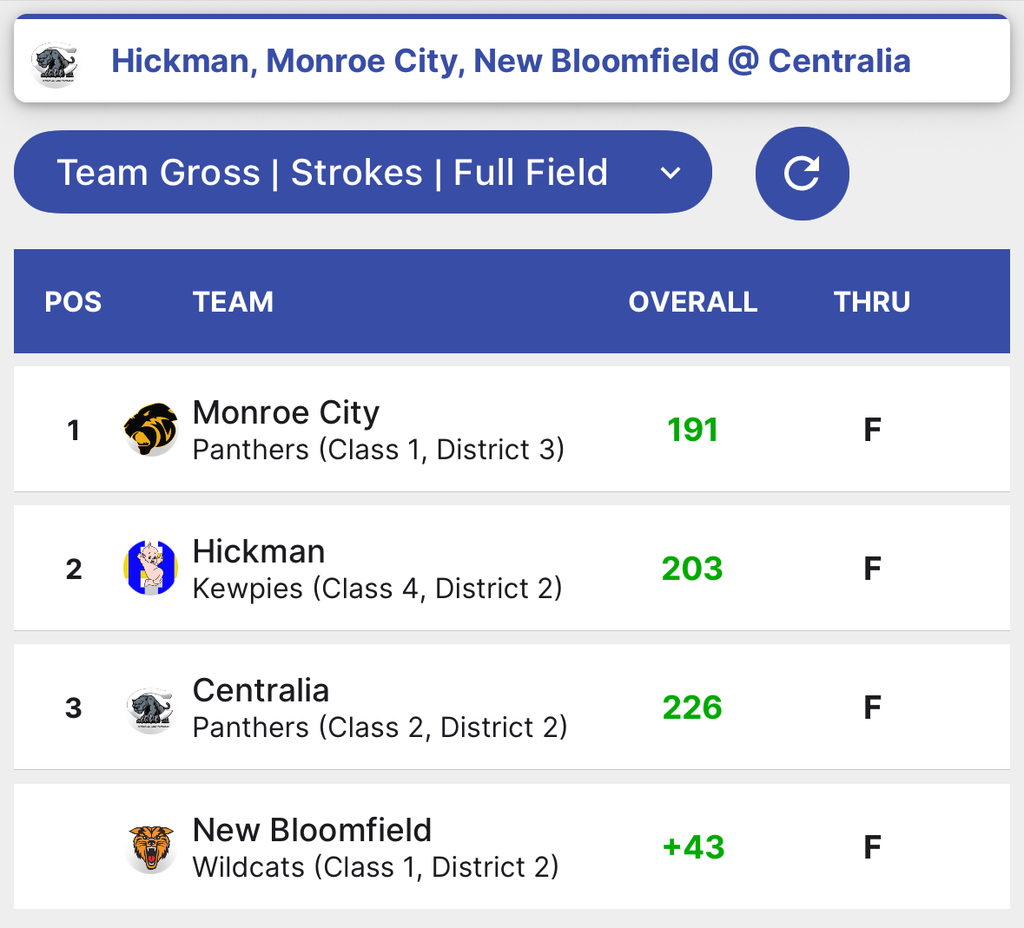Image resolution: width=1024 pixels, height=928 pixels.
Task: Sort by the OVERALL column header
Action: 692,302
